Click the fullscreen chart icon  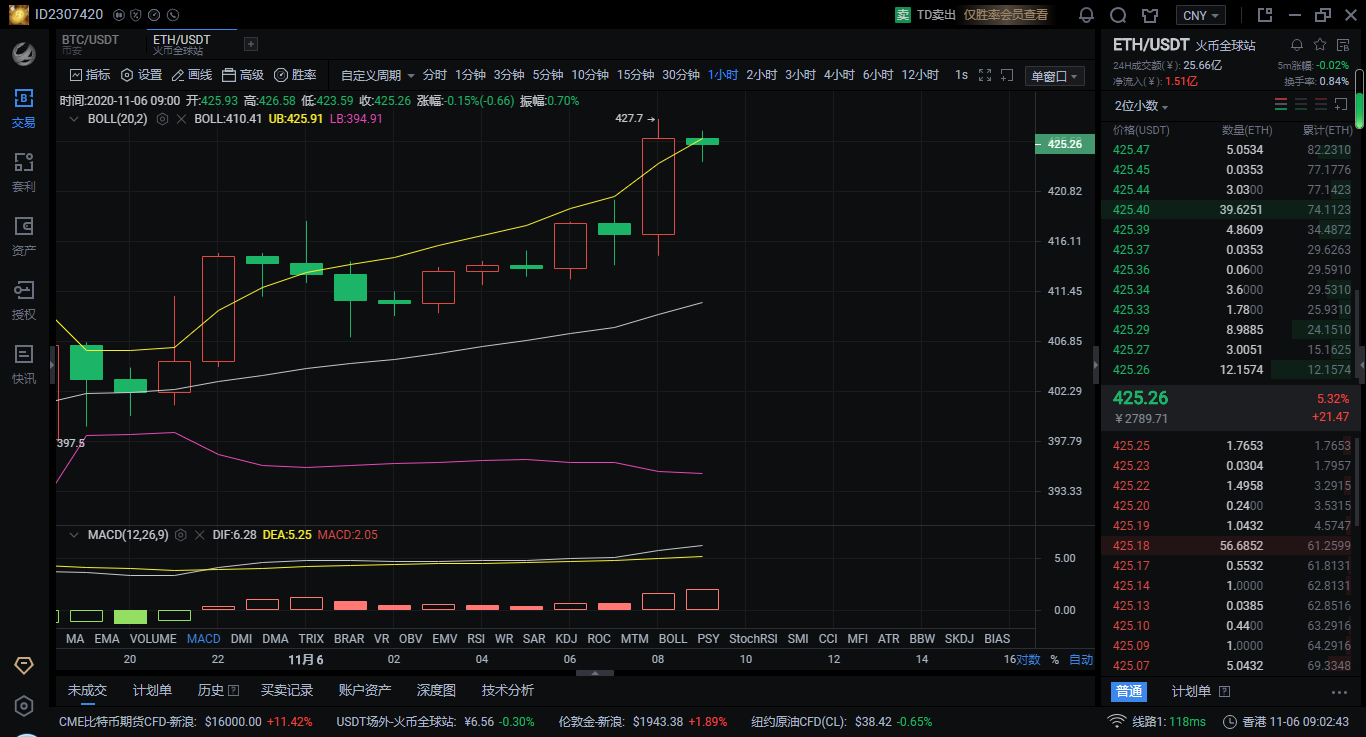coord(984,75)
